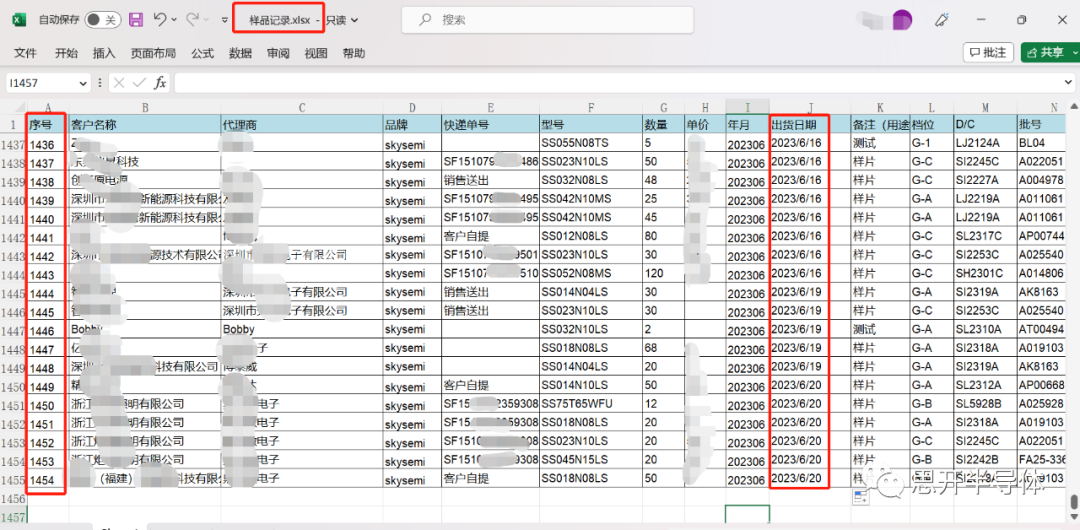1080x530 pixels.
Task: Click the fx Insert Function icon
Action: pyautogui.click(x=160, y=83)
